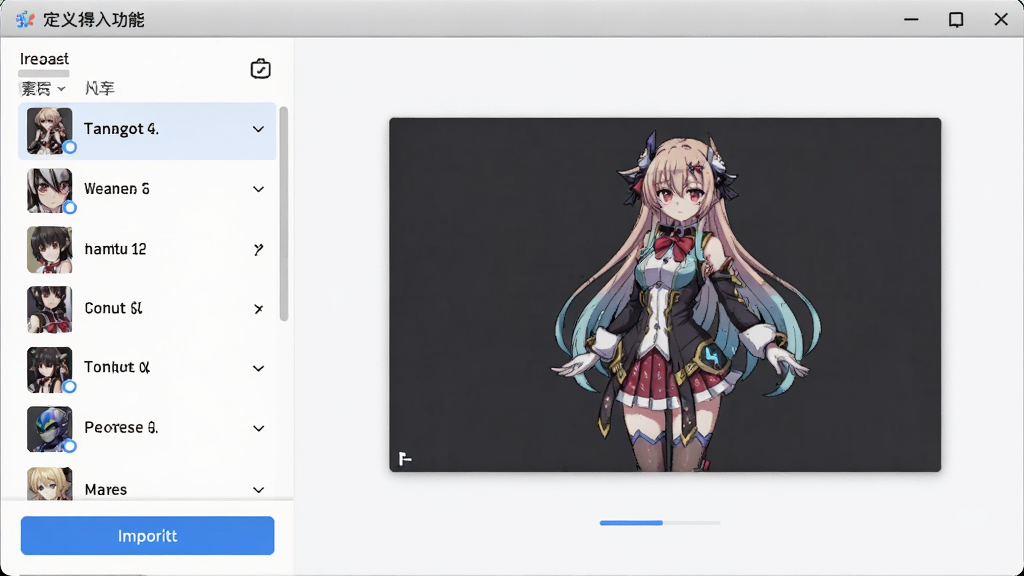
Task: Click the Importt button
Action: tap(148, 536)
